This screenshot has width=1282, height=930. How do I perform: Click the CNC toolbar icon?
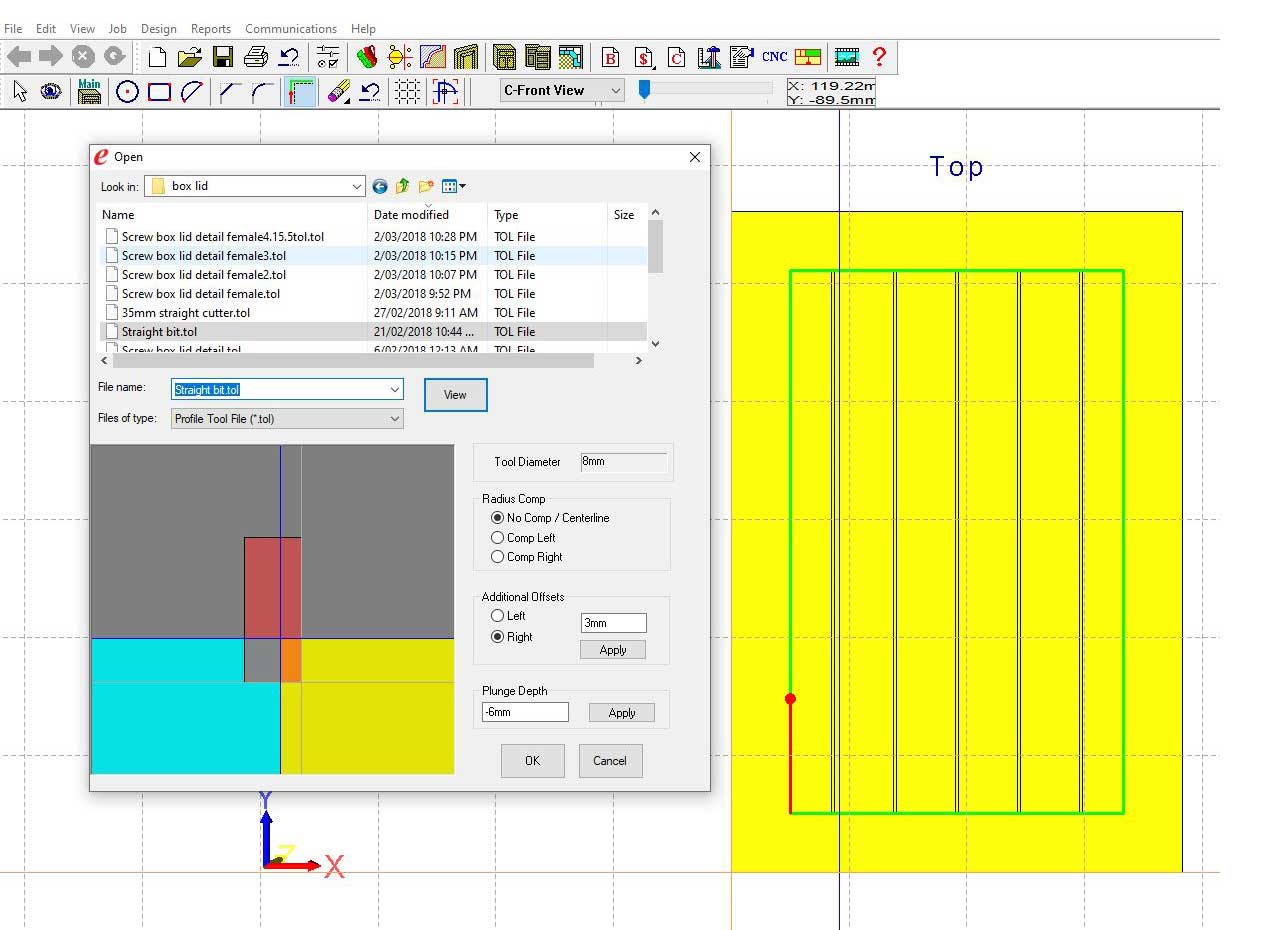coord(774,57)
